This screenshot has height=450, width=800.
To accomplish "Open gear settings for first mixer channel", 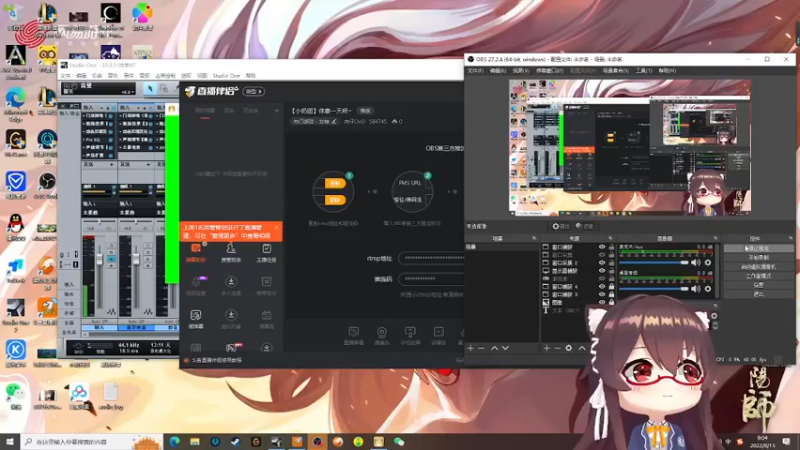I will [x=708, y=262].
